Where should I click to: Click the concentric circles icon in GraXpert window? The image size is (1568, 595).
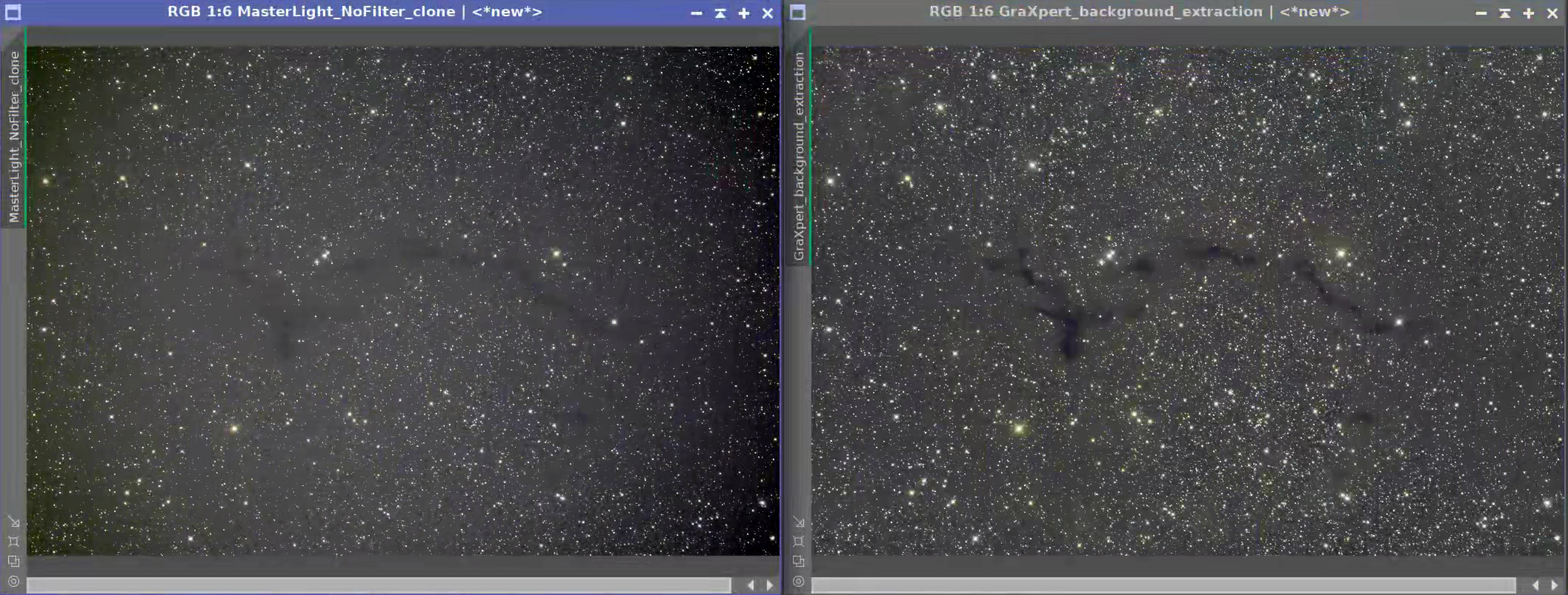coord(798,582)
